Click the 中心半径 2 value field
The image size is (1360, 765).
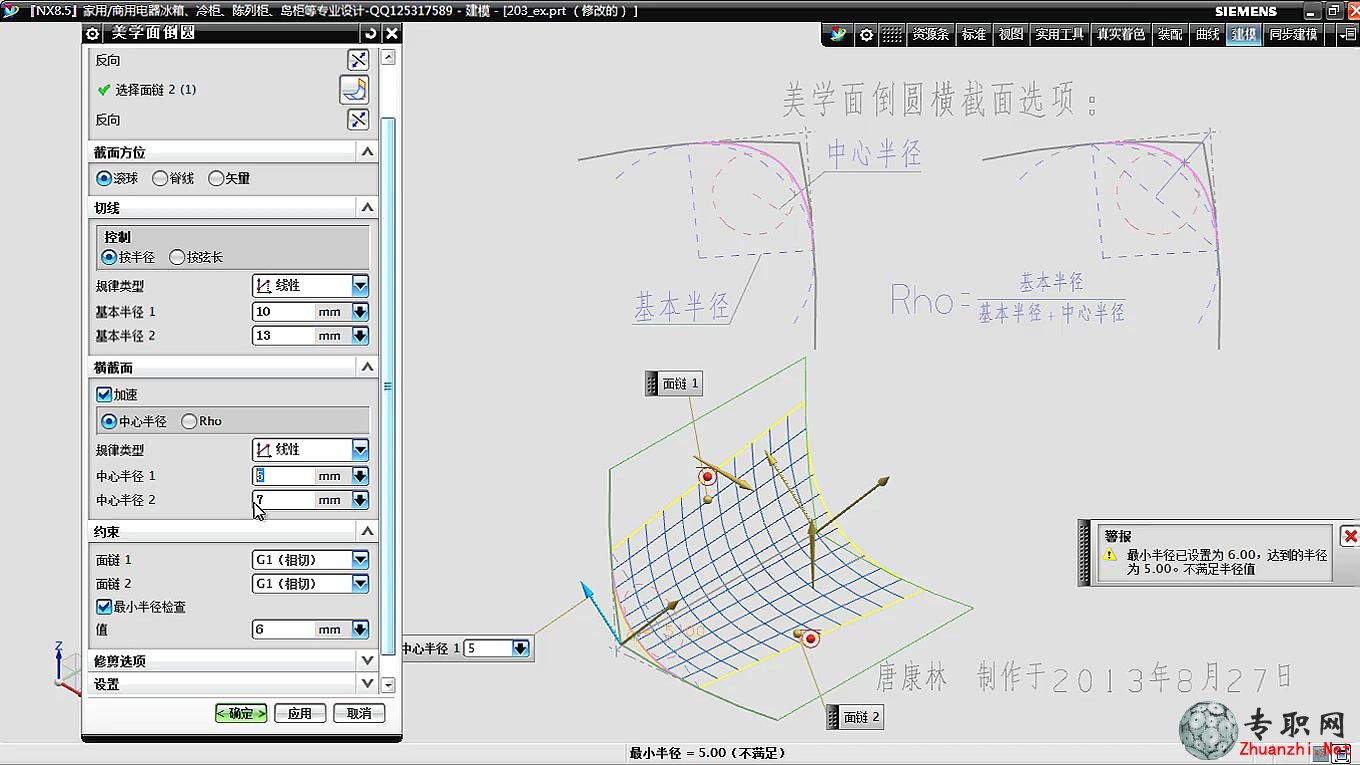(282, 500)
